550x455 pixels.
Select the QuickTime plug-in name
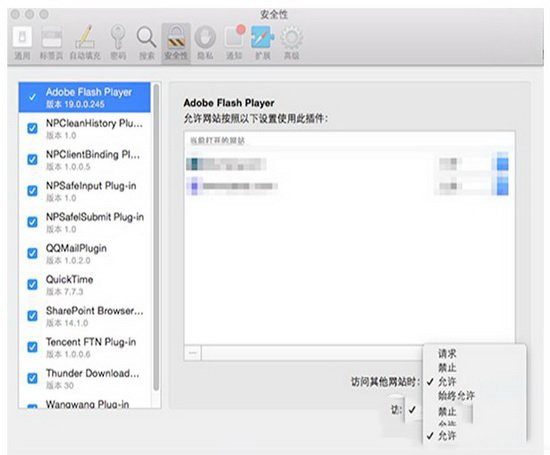[x=69, y=280]
